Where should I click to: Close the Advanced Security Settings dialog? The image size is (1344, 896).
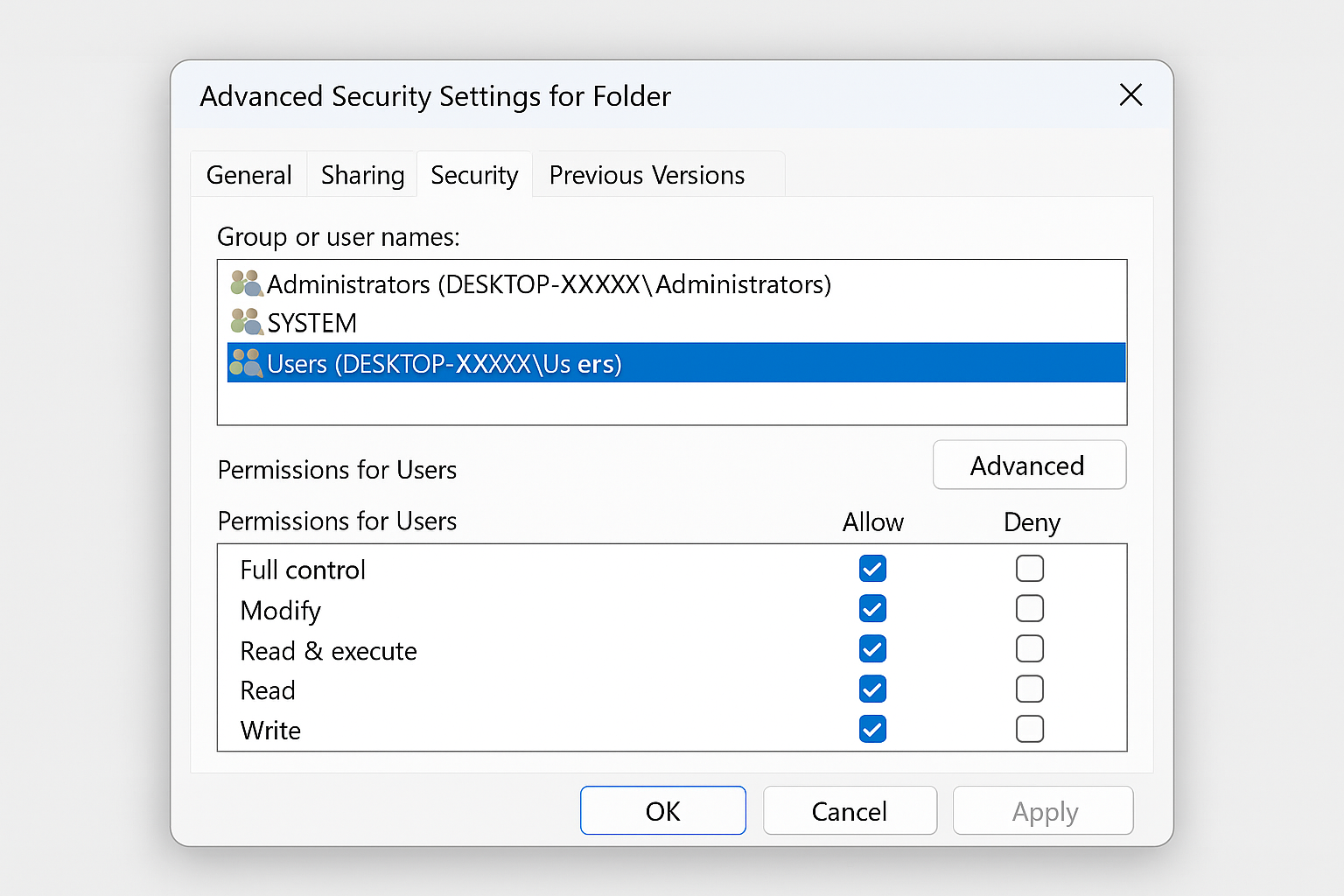1130,94
